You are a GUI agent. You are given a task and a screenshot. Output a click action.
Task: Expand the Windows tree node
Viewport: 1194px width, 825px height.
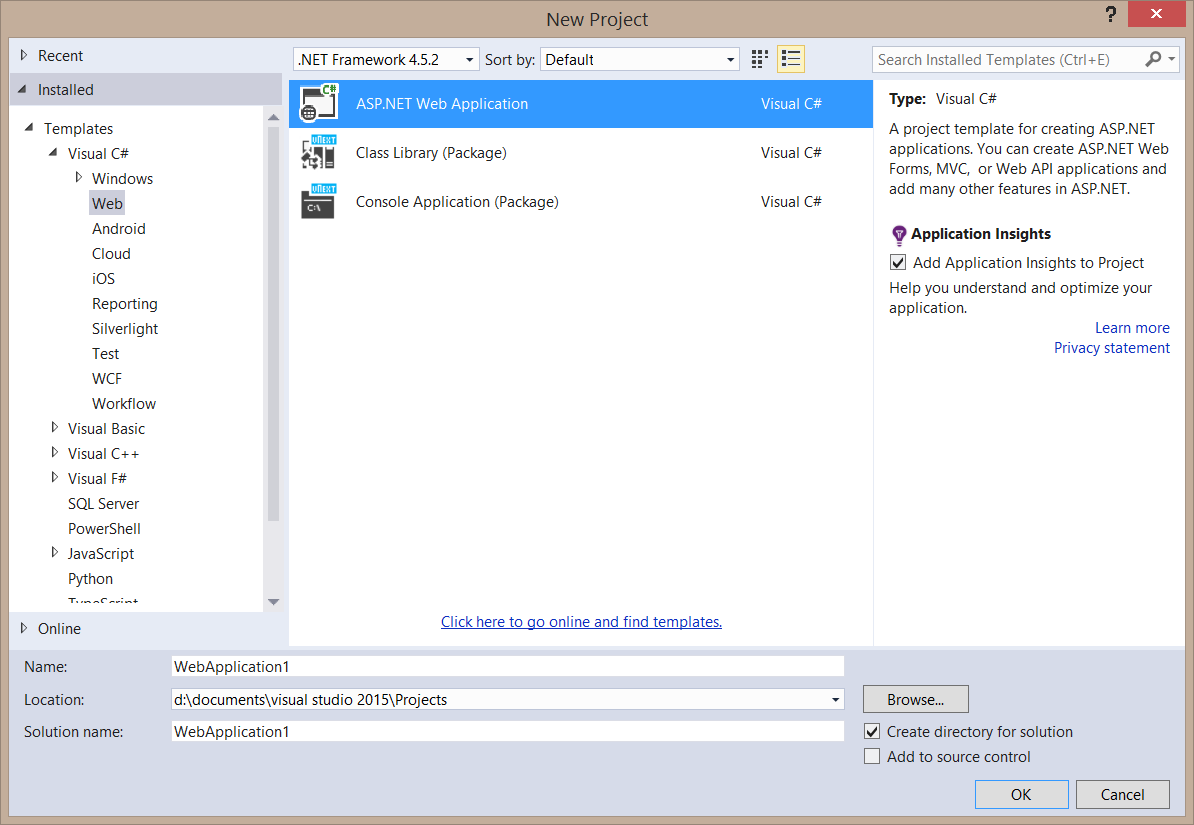click(x=78, y=177)
